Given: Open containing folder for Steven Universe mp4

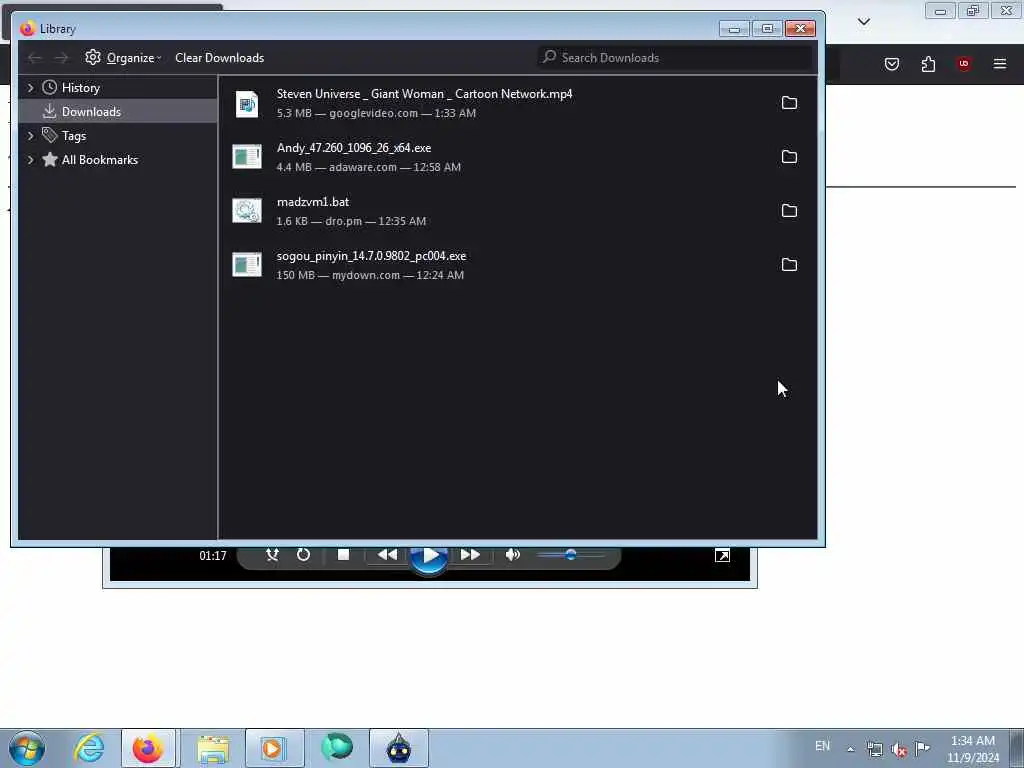Looking at the screenshot, I should tap(789, 103).
